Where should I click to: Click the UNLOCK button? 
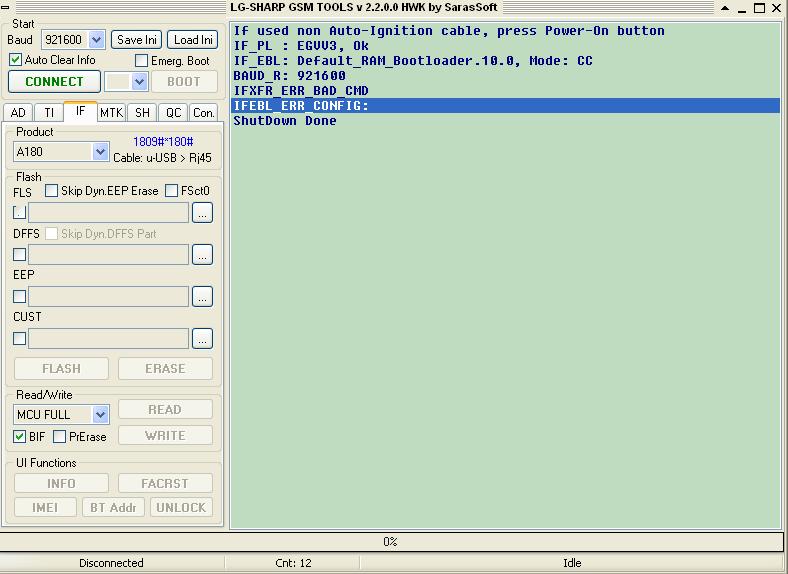(181, 508)
